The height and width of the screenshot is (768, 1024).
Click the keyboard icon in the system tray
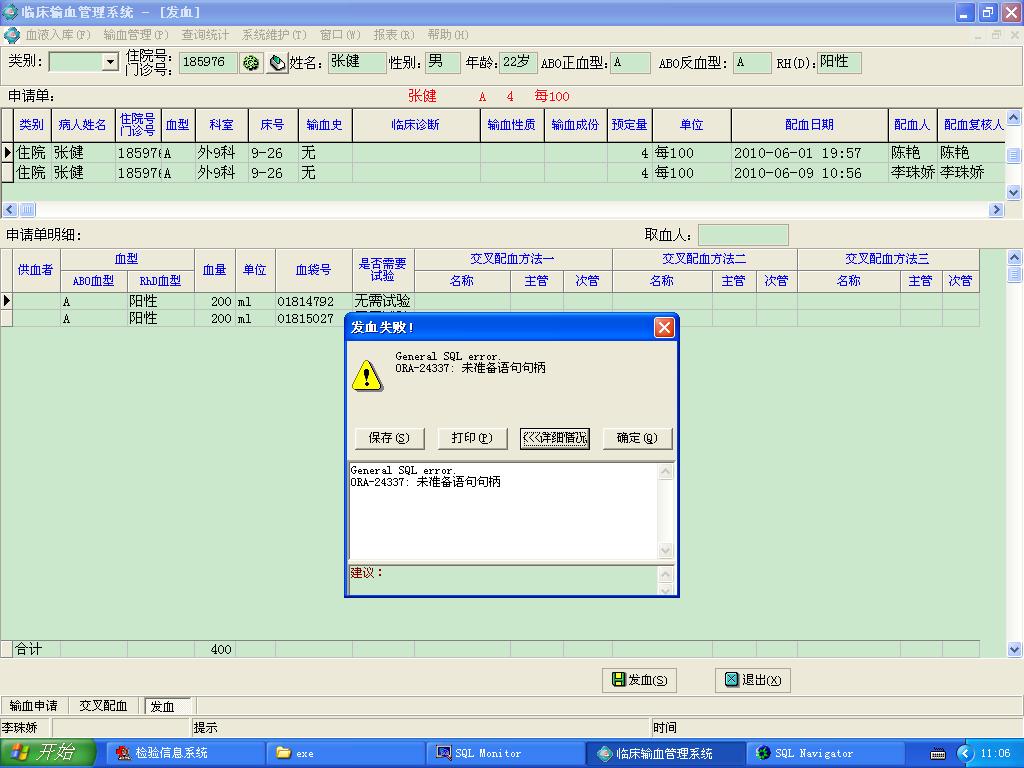pyautogui.click(x=938, y=754)
